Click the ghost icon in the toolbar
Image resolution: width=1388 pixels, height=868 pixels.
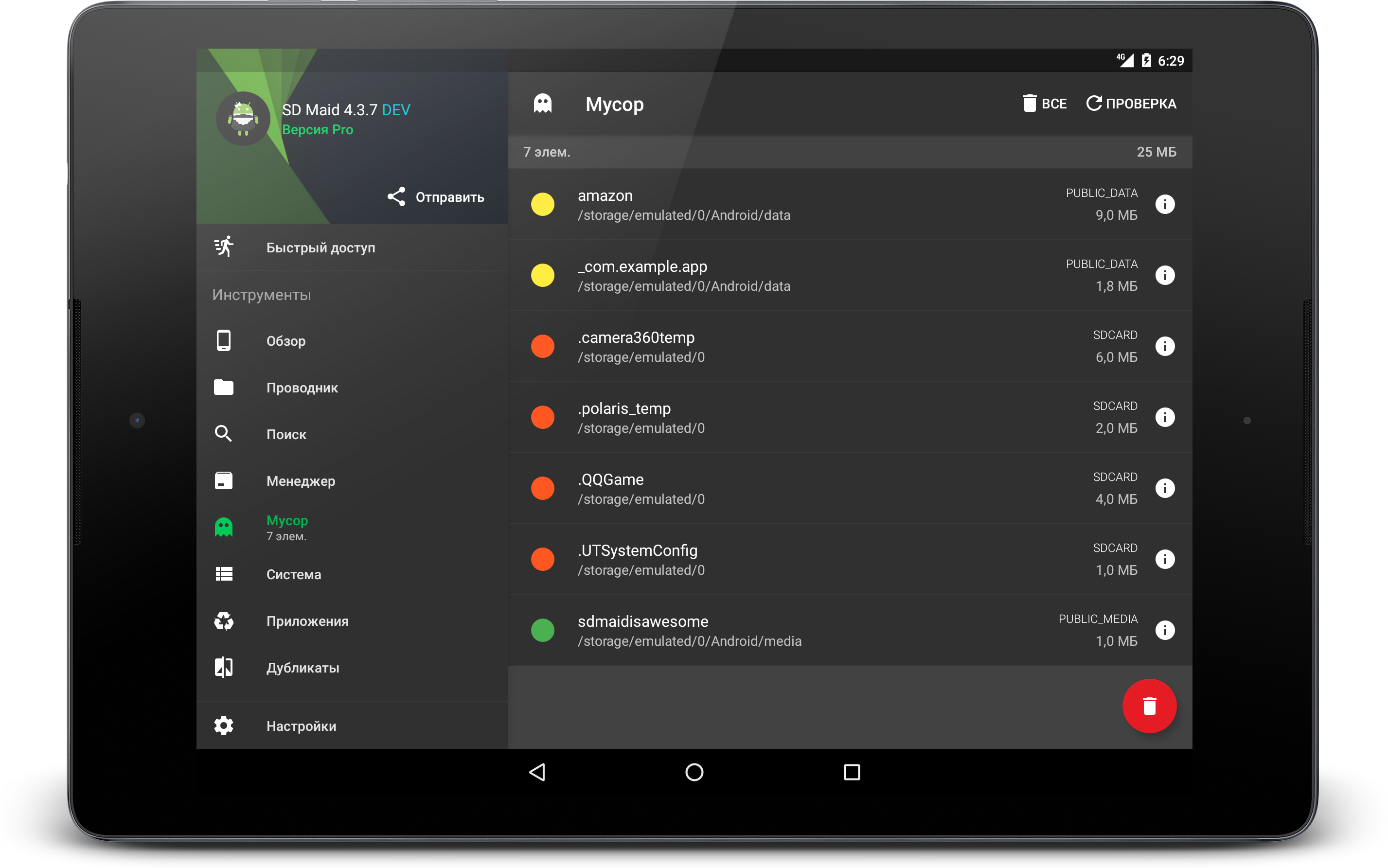[x=542, y=104]
